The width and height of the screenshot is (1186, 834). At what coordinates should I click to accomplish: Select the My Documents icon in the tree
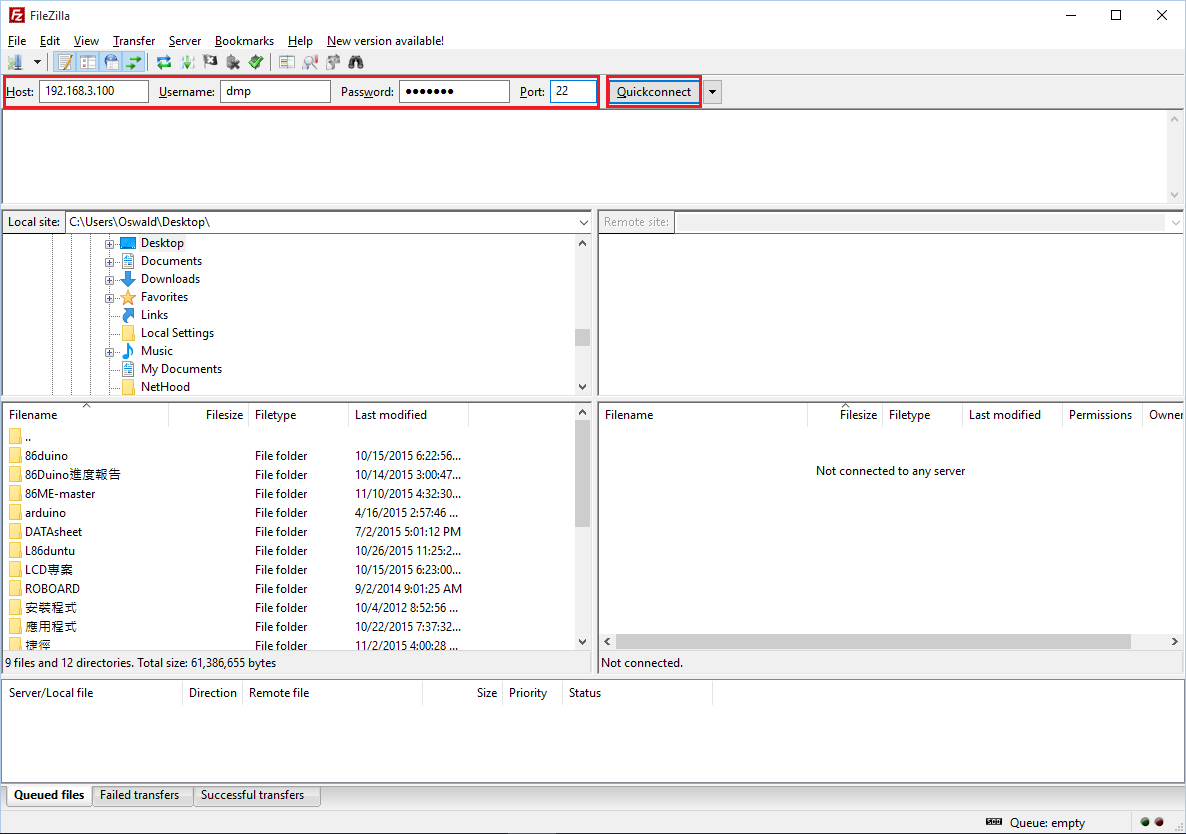coord(129,369)
